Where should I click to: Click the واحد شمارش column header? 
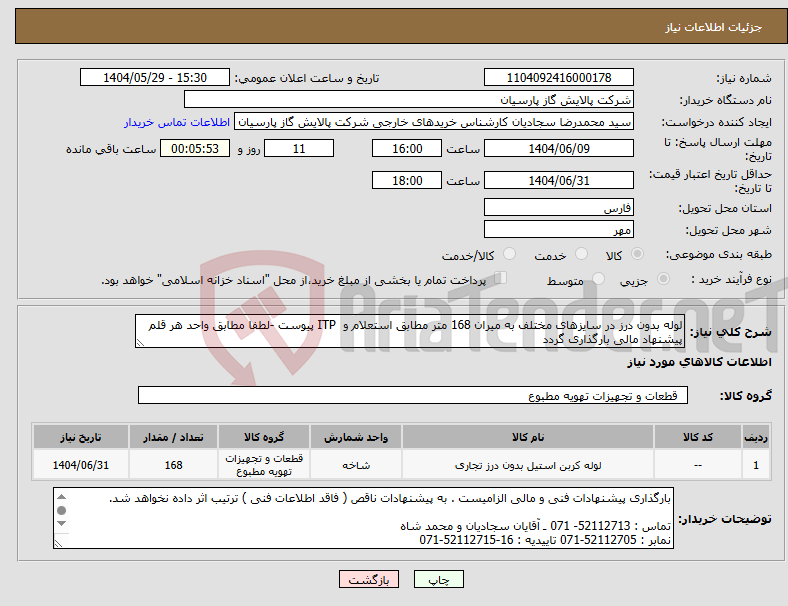pos(356,437)
